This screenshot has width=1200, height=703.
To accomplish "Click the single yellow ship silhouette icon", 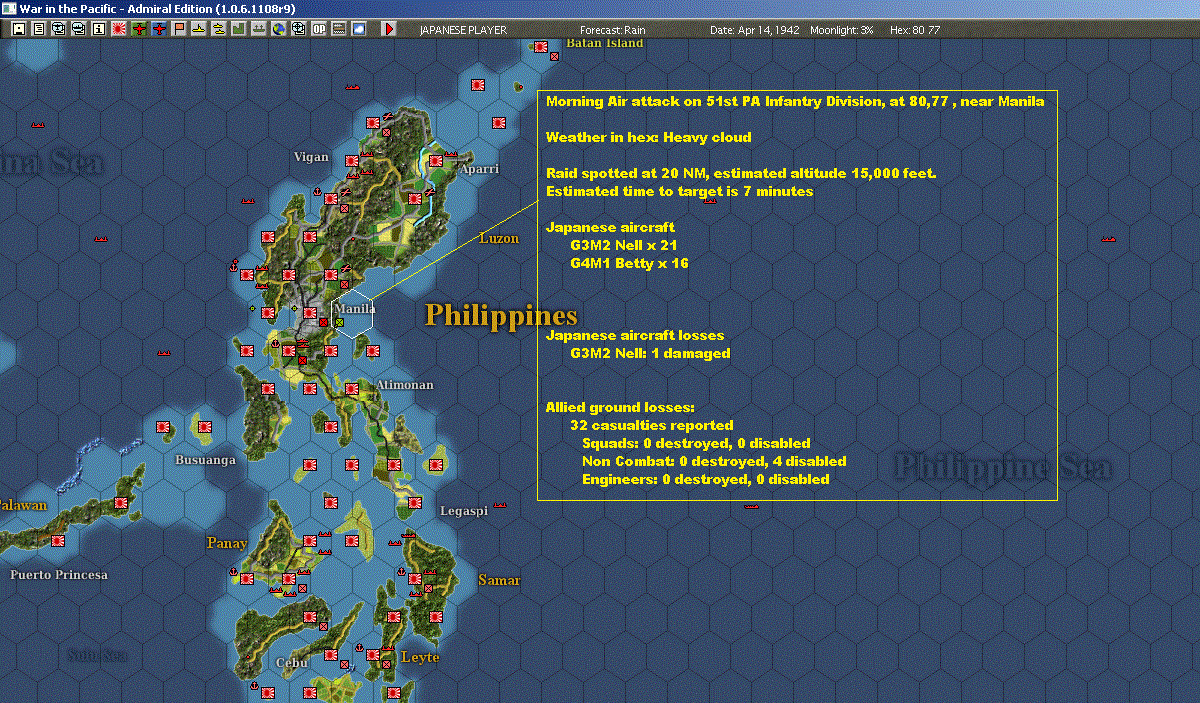I will pyautogui.click(x=199, y=29).
